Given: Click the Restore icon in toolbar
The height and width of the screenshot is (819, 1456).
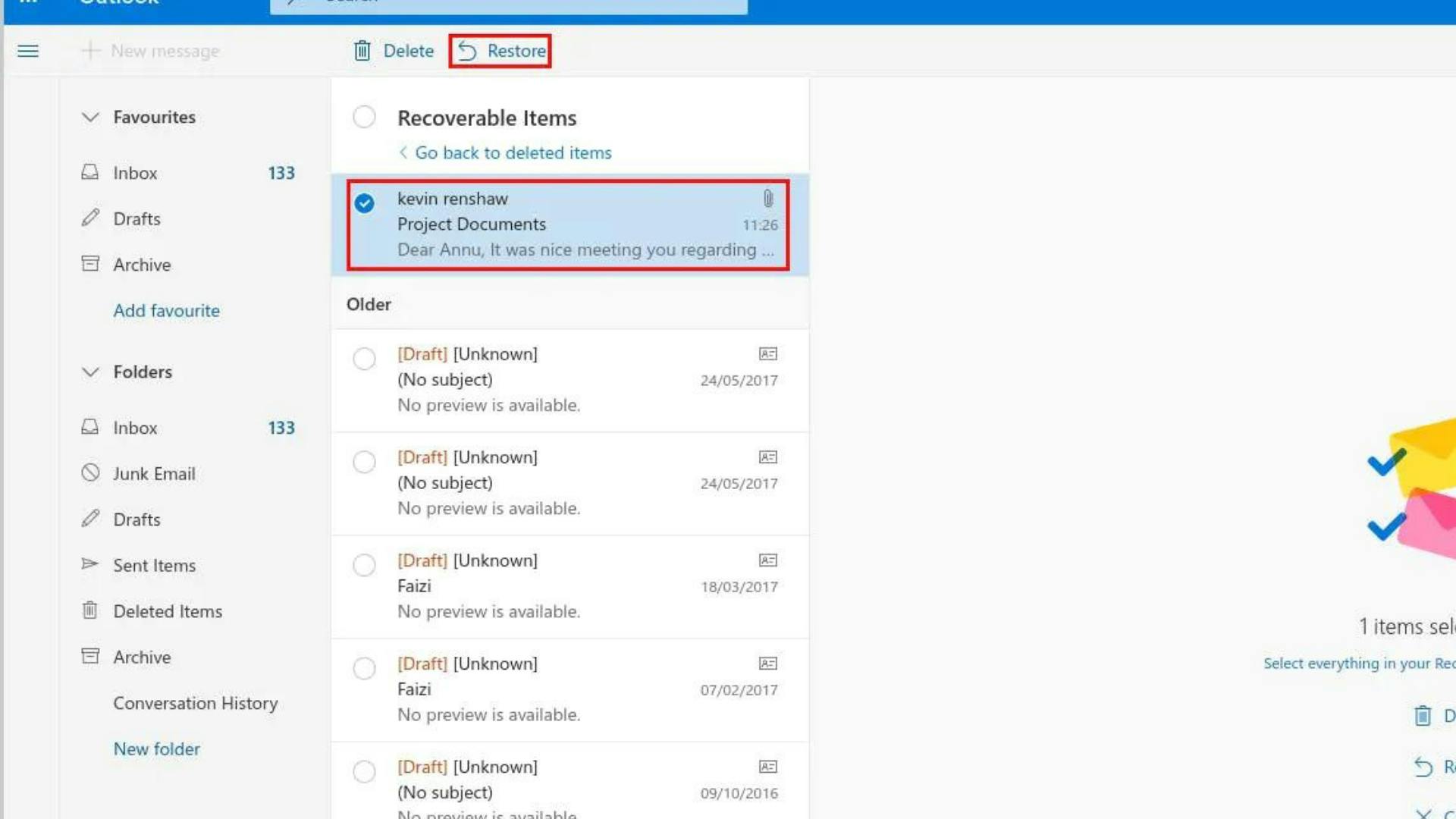Looking at the screenshot, I should (469, 50).
